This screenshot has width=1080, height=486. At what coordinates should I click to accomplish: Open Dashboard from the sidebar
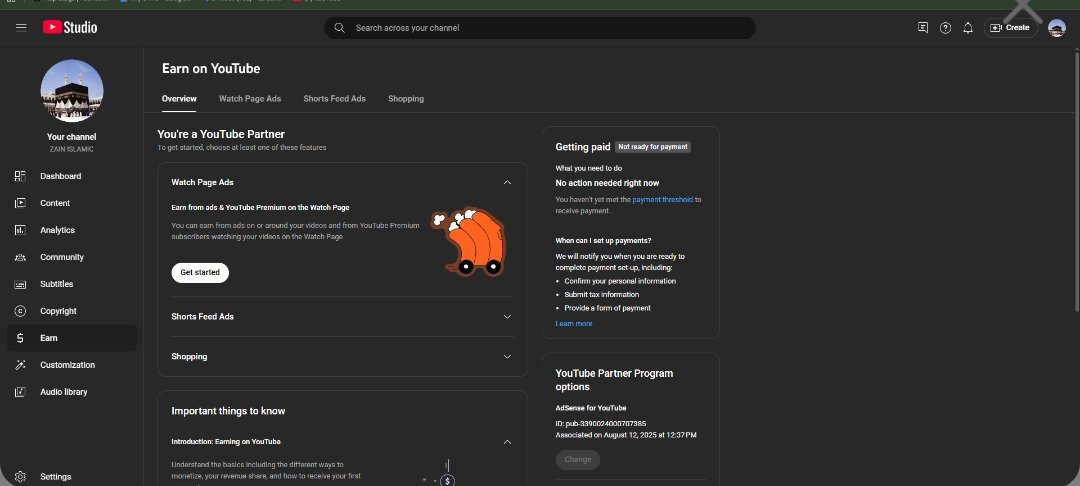pyautogui.click(x=72, y=176)
